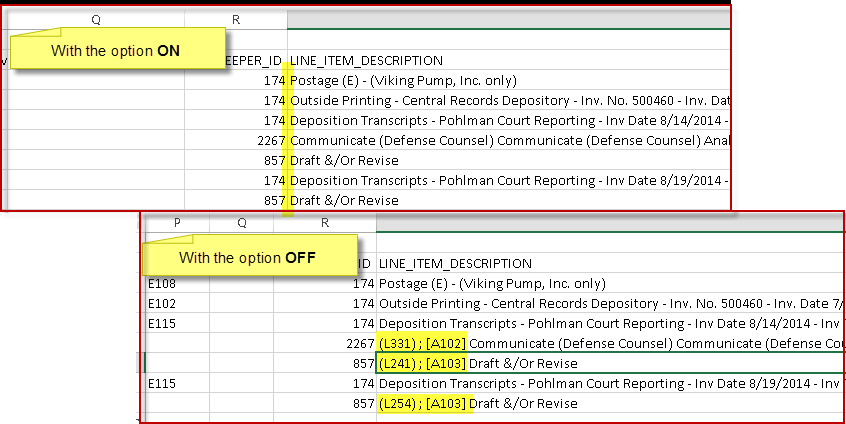Select '(L331) ; [A102] Communicate' cell
The image size is (846, 424).
[x=610, y=343]
